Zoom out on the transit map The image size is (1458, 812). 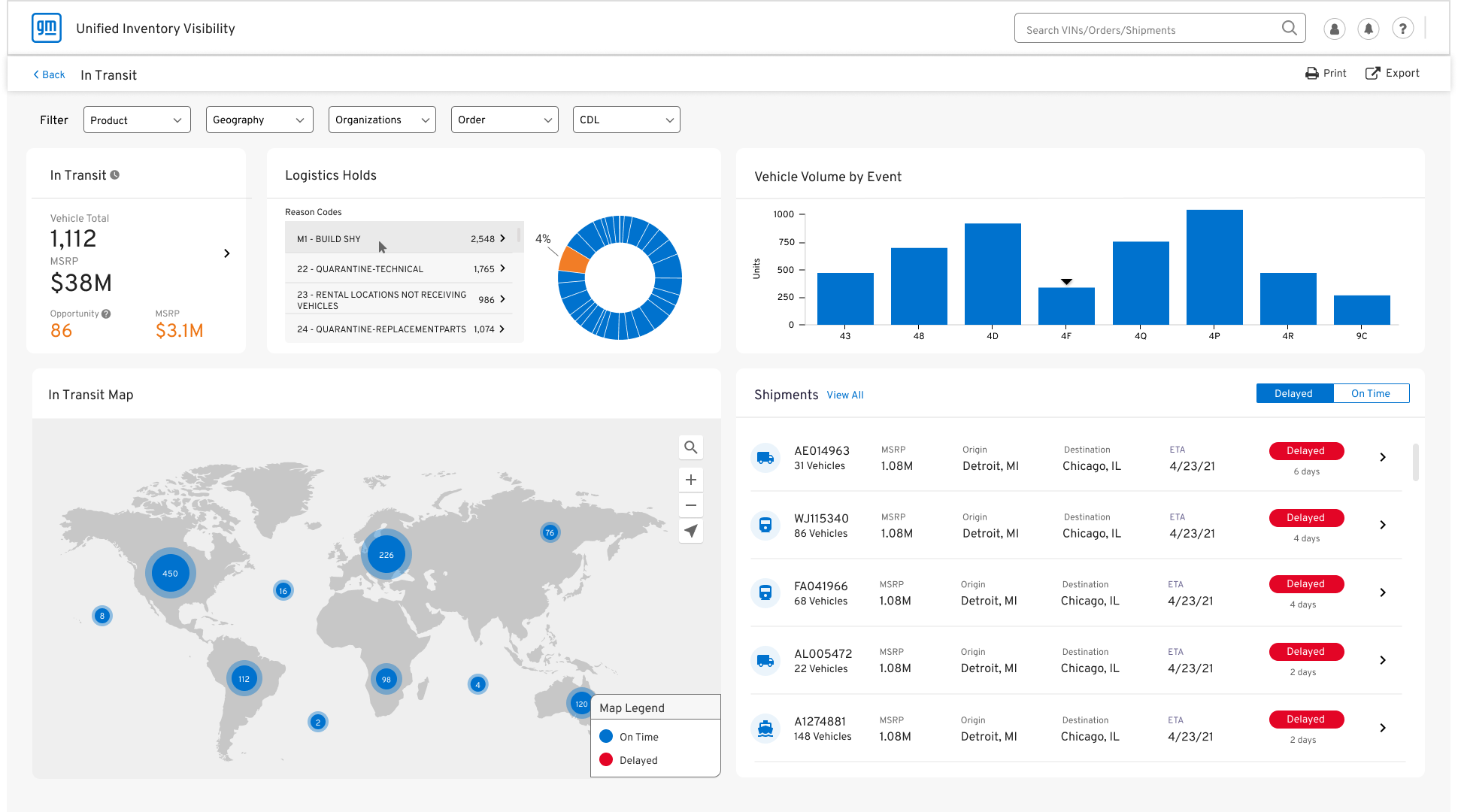tap(690, 505)
